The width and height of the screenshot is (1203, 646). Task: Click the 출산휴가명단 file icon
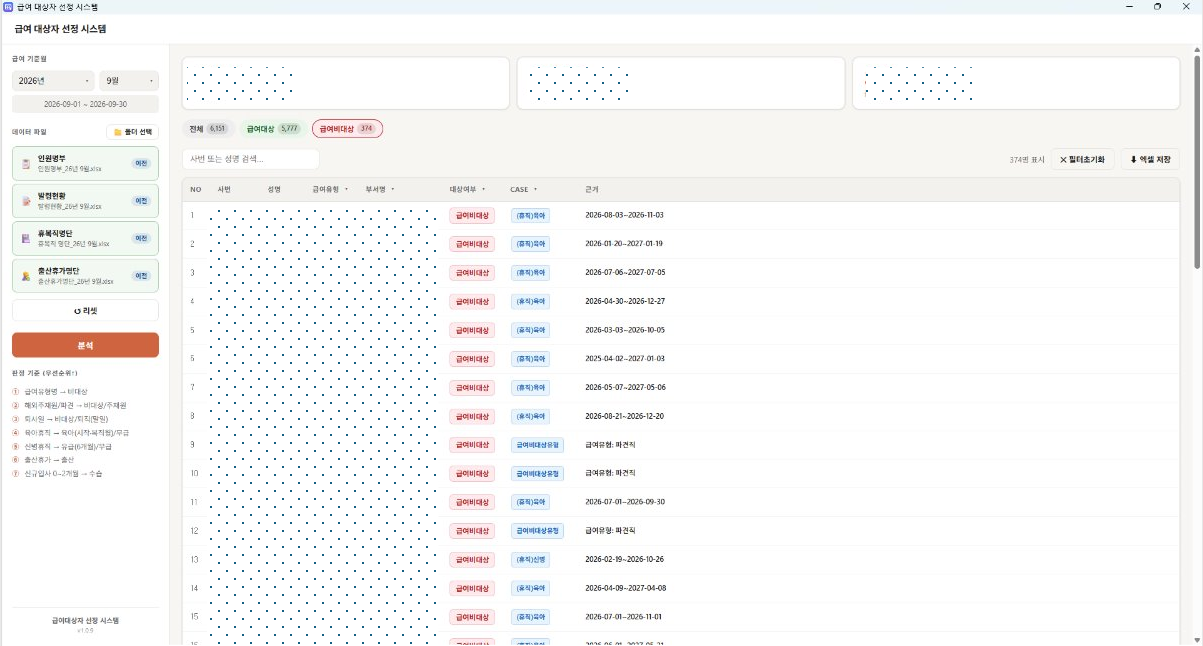coord(26,275)
